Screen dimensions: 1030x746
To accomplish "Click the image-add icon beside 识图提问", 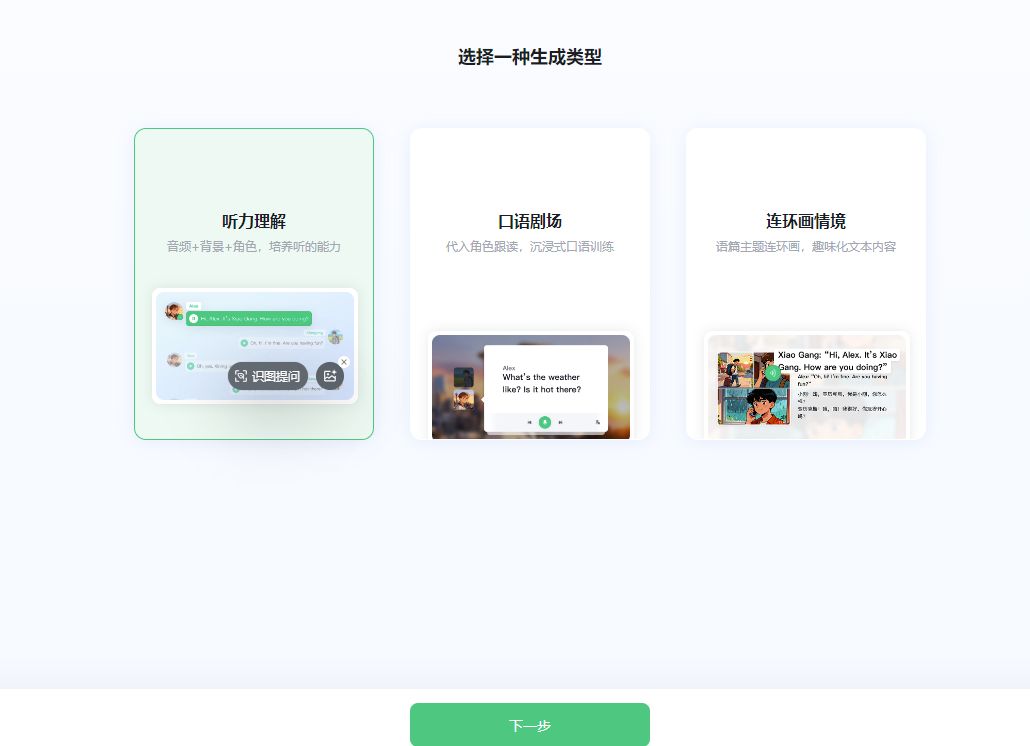I will 330,376.
